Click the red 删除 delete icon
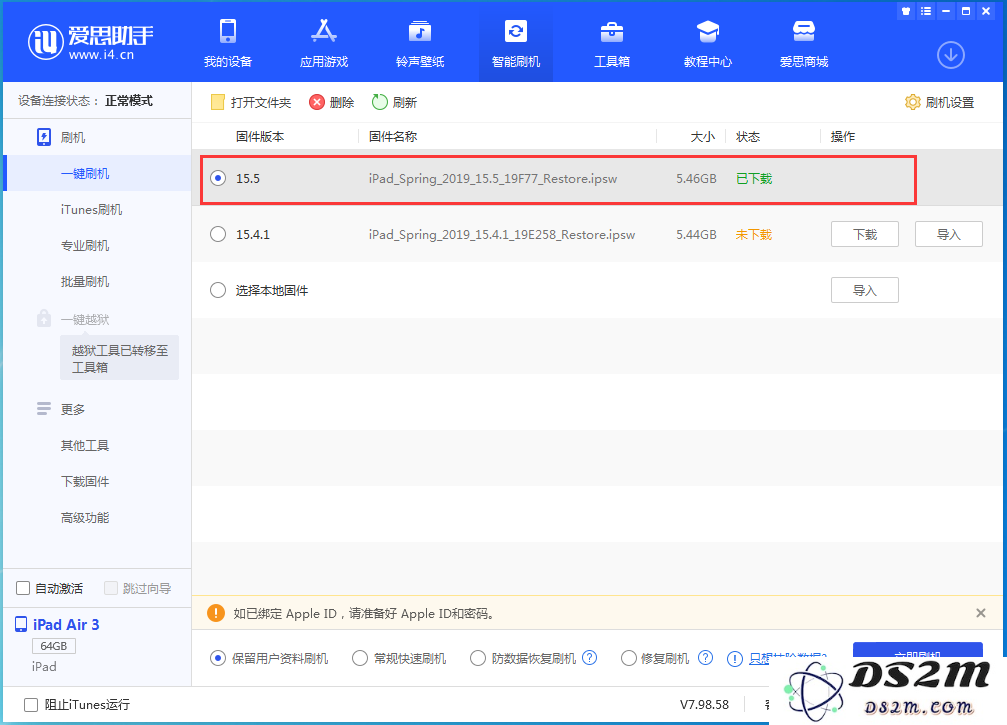The image size is (1007, 725). point(317,102)
